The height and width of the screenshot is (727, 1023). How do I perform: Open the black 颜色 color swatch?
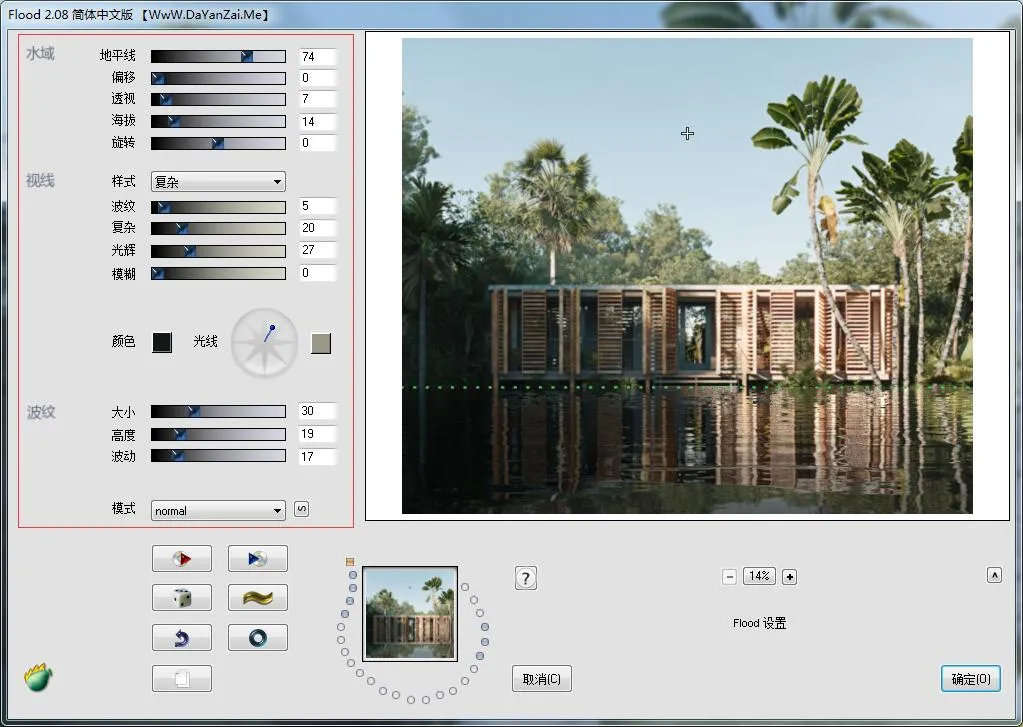[x=162, y=342]
